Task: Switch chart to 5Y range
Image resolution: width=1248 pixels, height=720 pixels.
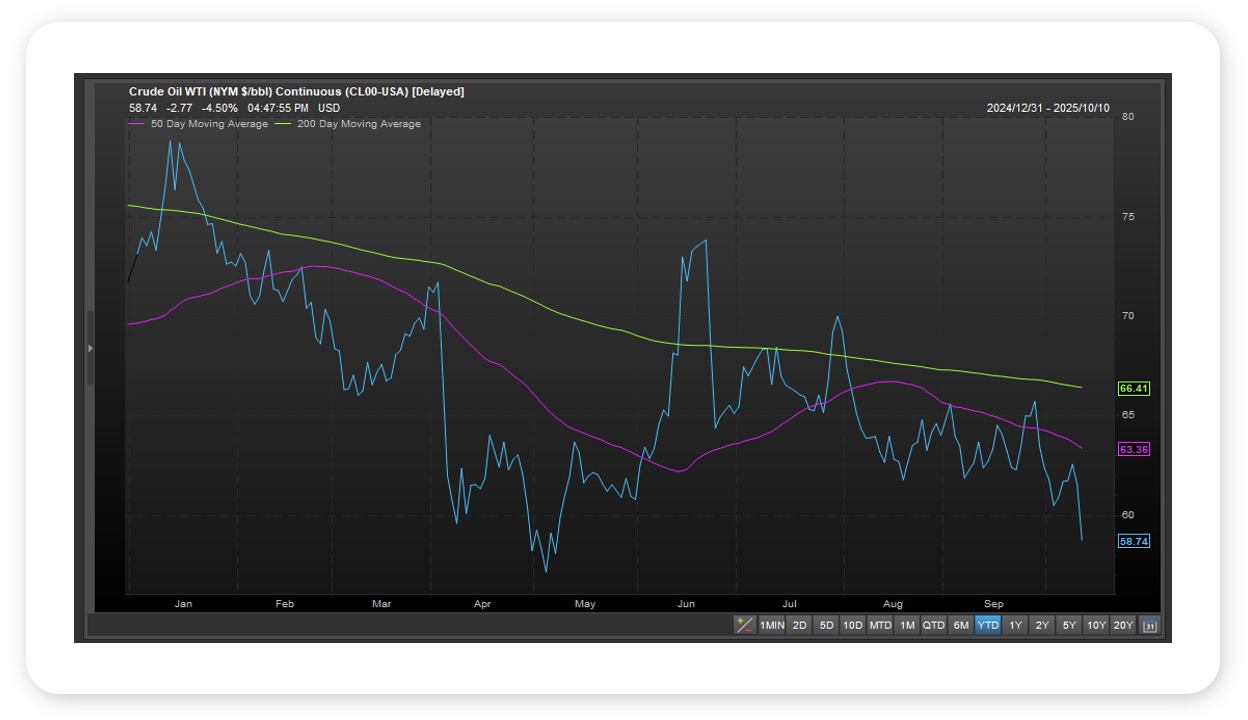Action: click(x=1069, y=626)
